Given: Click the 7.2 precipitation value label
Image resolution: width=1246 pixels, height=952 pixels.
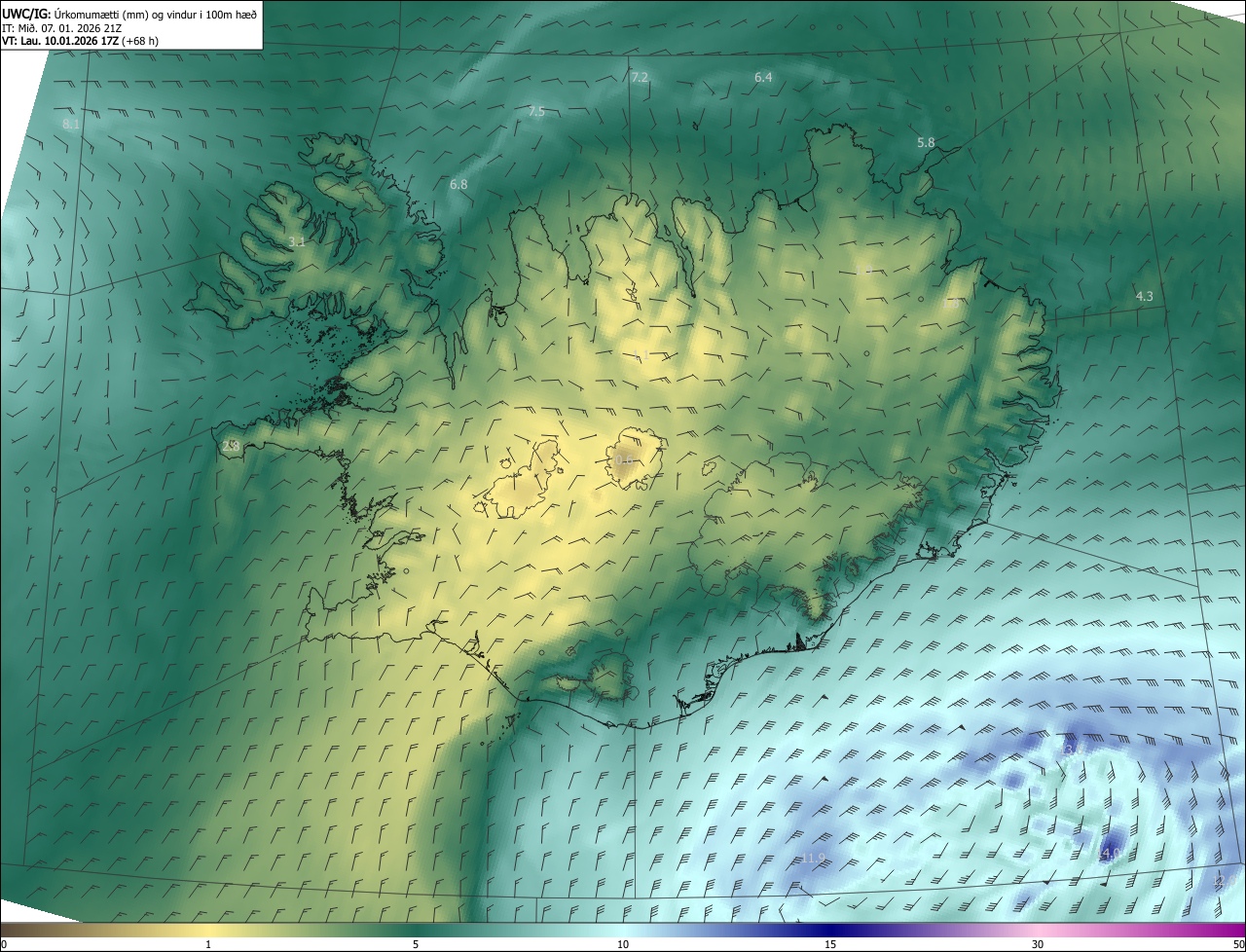Looking at the screenshot, I should (640, 77).
